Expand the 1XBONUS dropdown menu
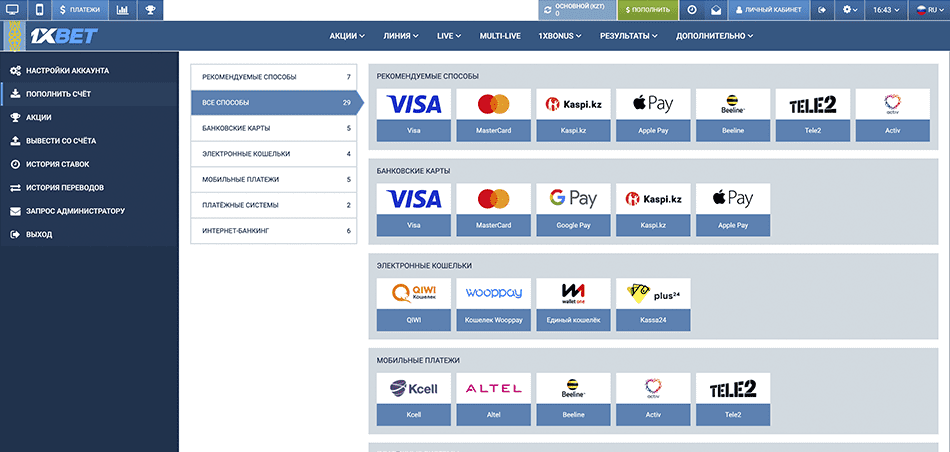 pyautogui.click(x=560, y=36)
